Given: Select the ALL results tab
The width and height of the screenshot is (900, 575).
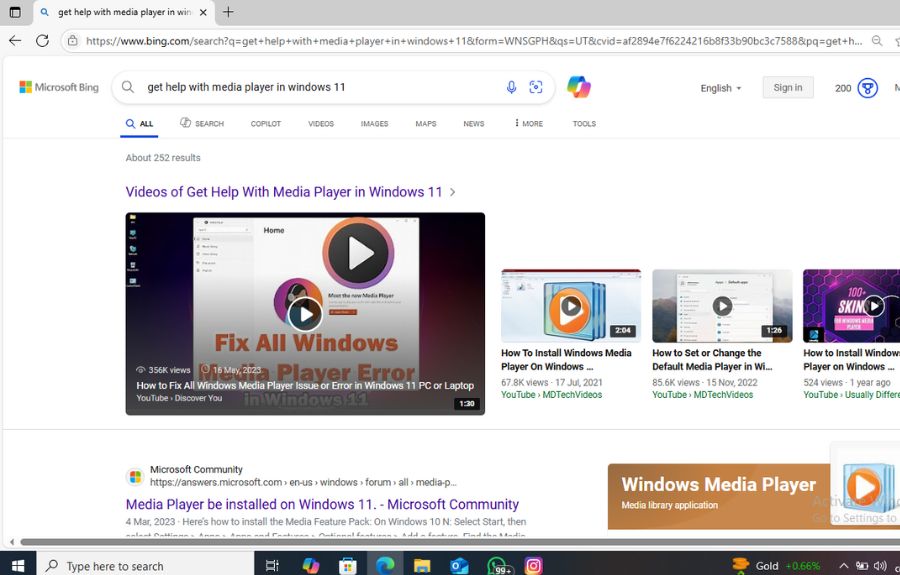Looking at the screenshot, I should pos(139,123).
